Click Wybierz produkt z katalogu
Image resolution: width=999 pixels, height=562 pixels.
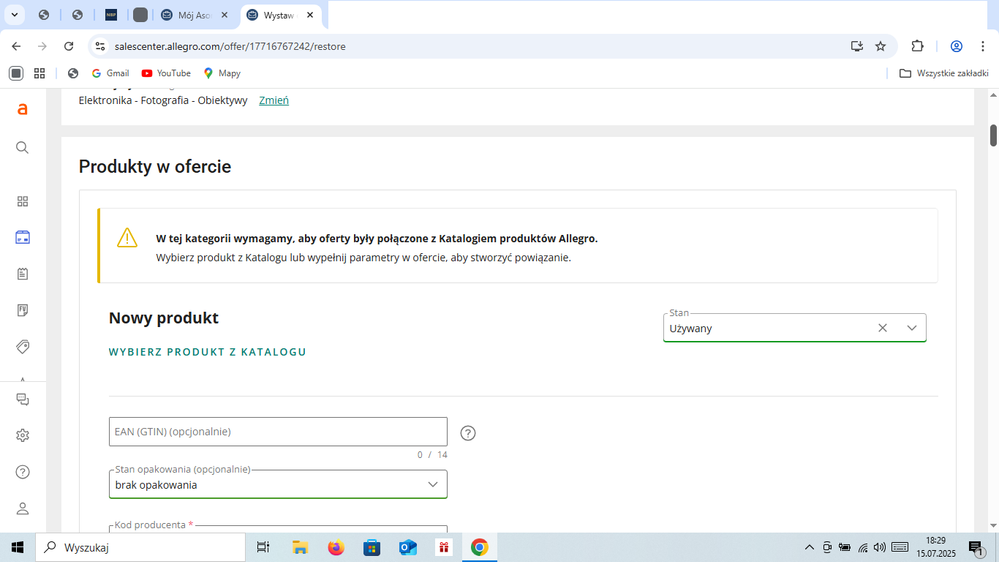click(x=207, y=352)
